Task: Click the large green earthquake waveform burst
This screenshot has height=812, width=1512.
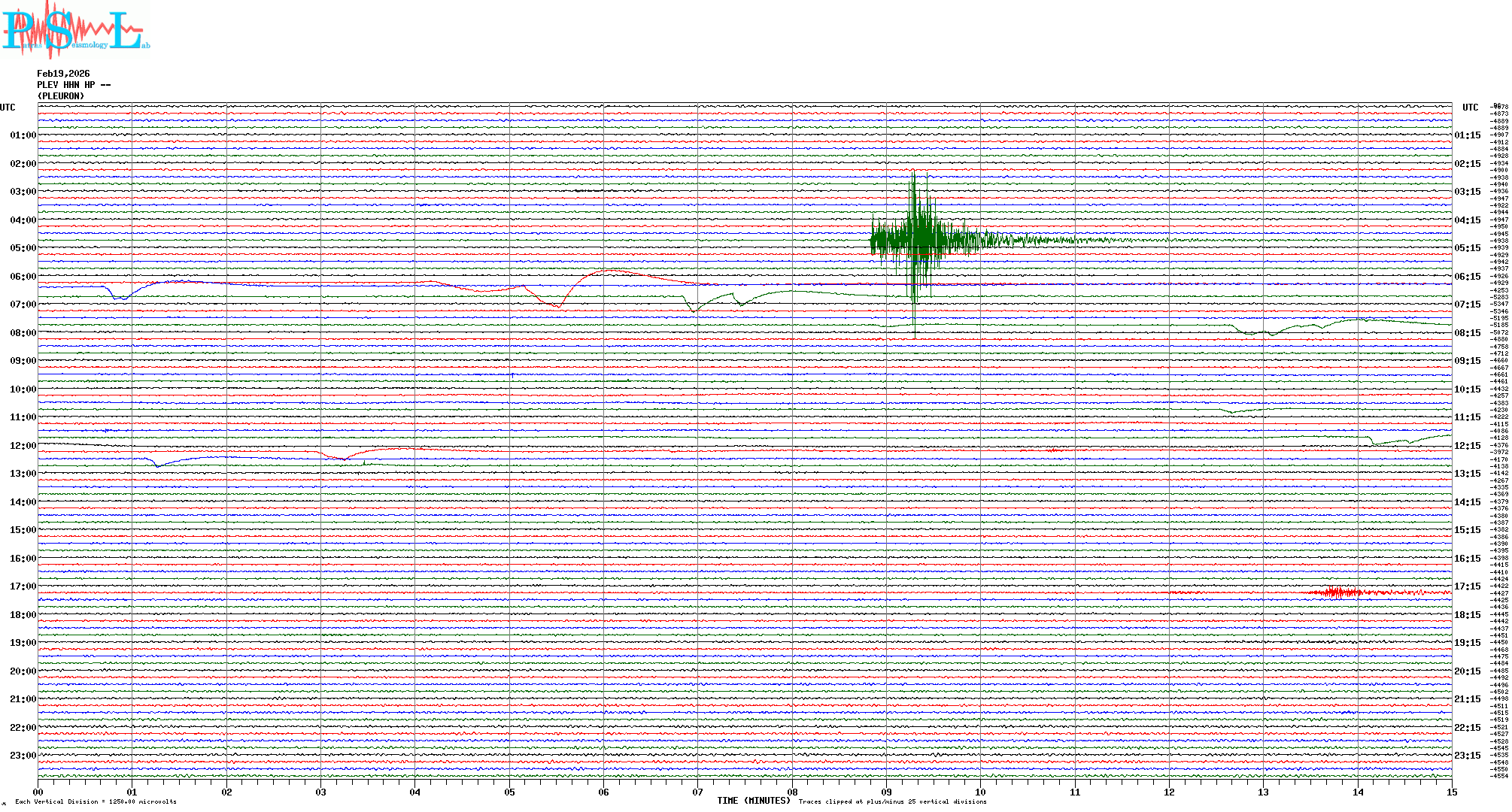Action: coord(918,241)
